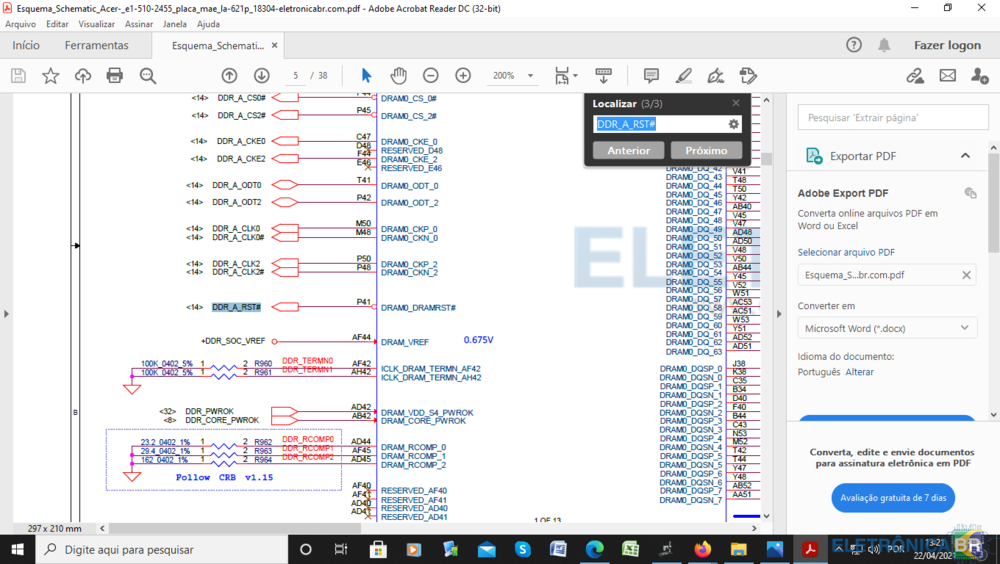Select the highlight text pen tool
Screen dimensions: 1000x564
pyautogui.click(x=684, y=76)
